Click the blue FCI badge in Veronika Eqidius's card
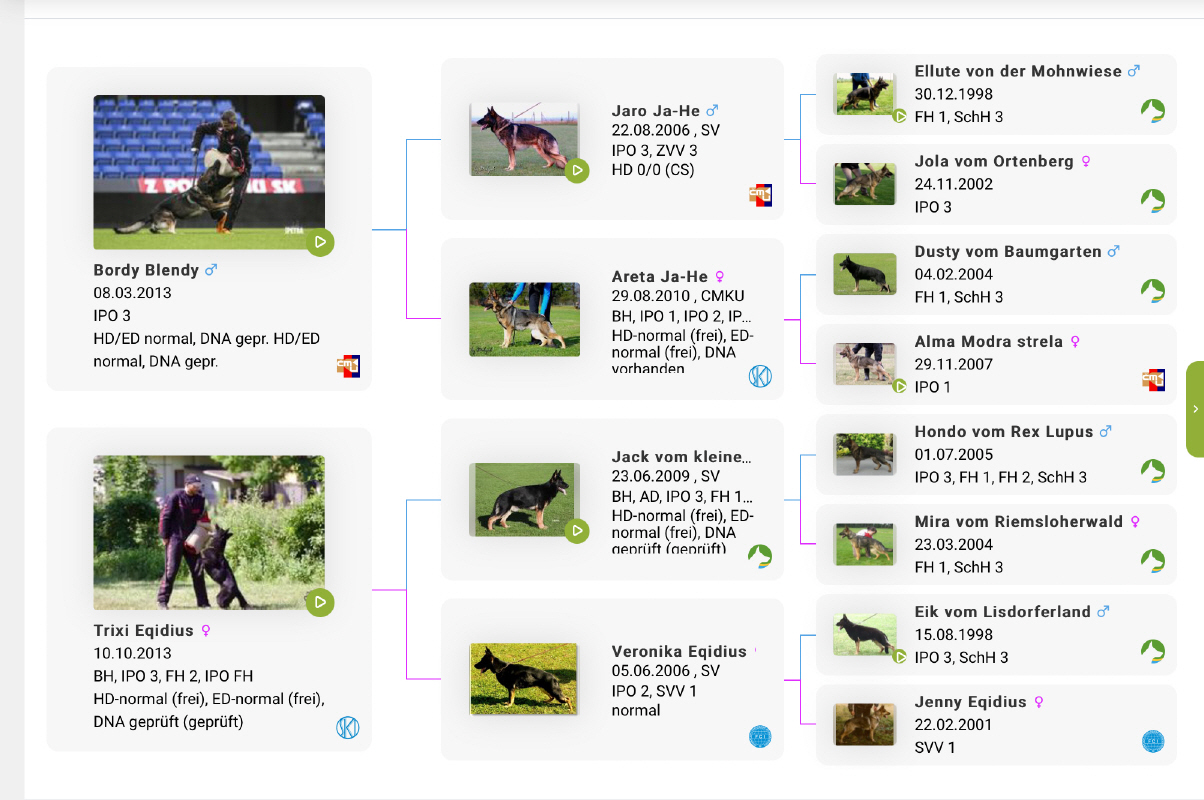Image resolution: width=1204 pixels, height=800 pixels. [760, 737]
